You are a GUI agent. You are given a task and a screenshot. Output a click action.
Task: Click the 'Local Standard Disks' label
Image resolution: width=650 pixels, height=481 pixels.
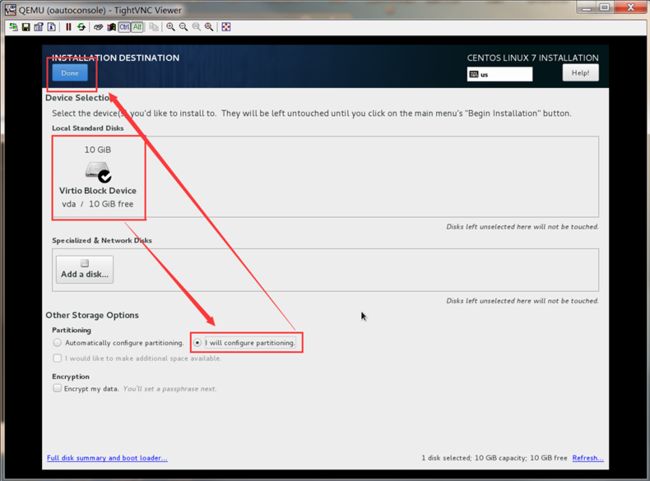[x=87, y=128]
